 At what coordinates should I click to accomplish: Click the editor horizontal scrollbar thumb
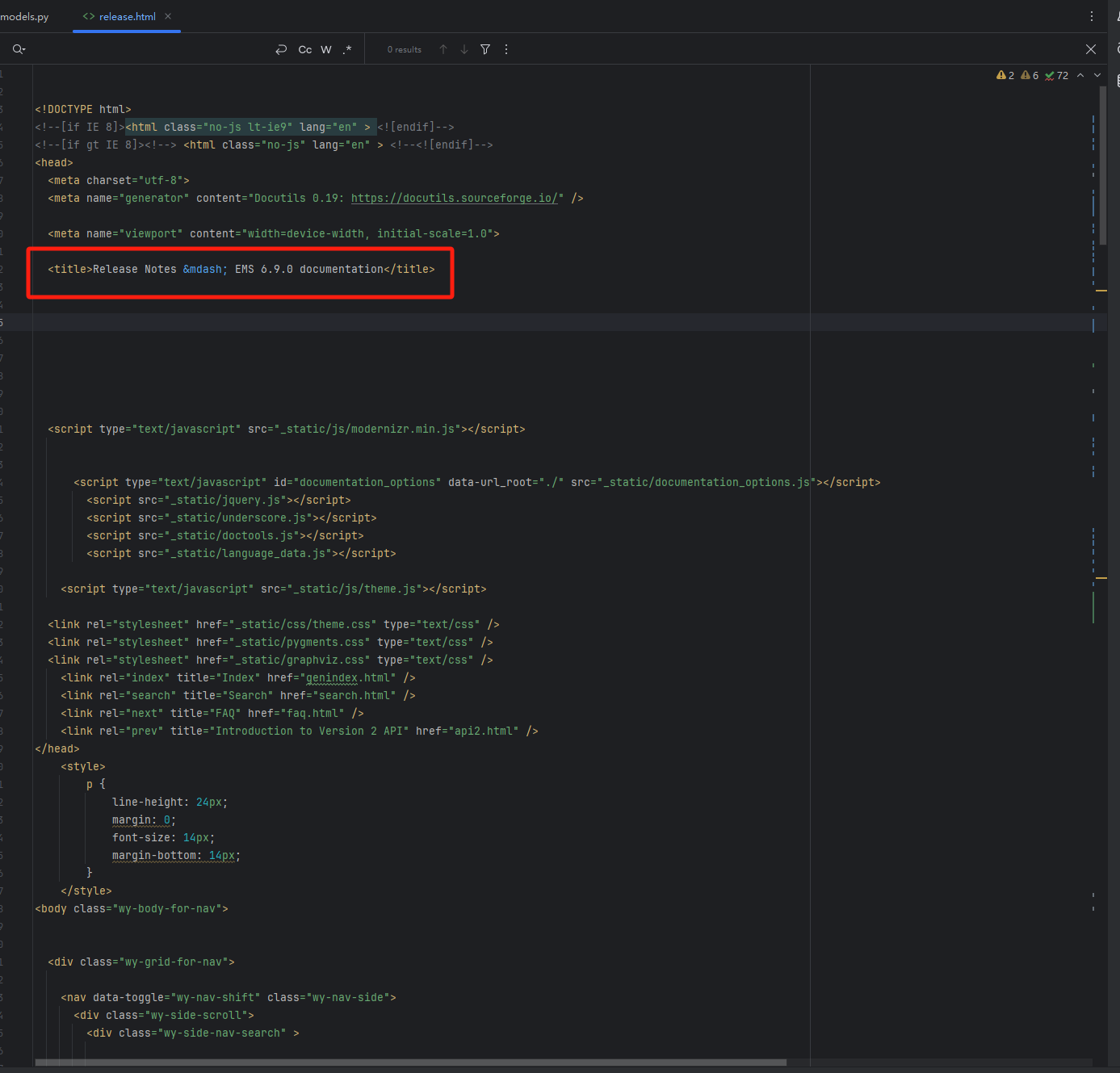tap(411, 1063)
